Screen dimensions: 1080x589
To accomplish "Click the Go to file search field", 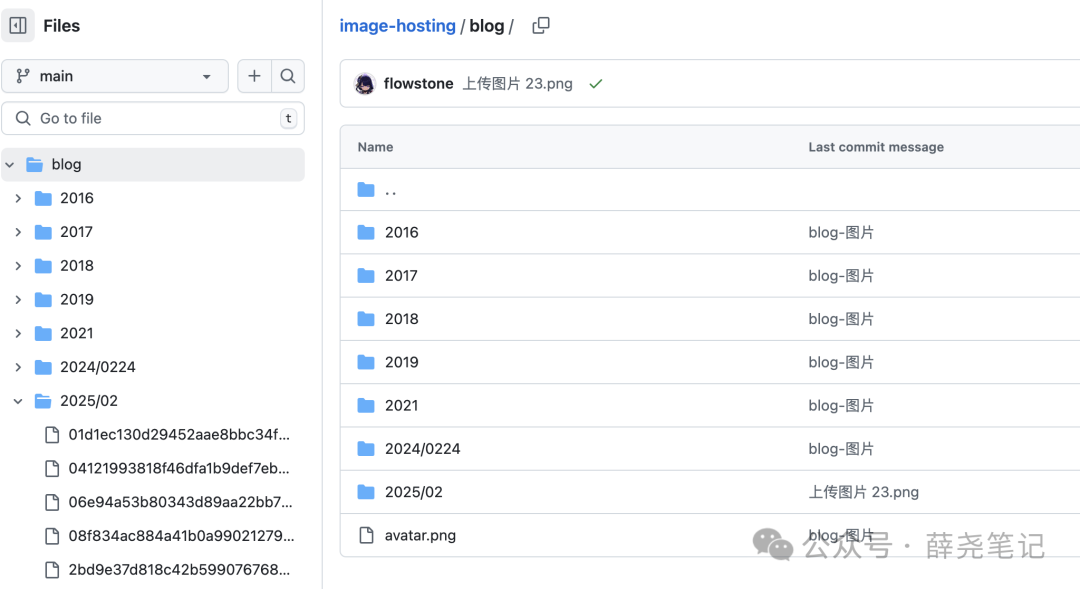I will [153, 118].
